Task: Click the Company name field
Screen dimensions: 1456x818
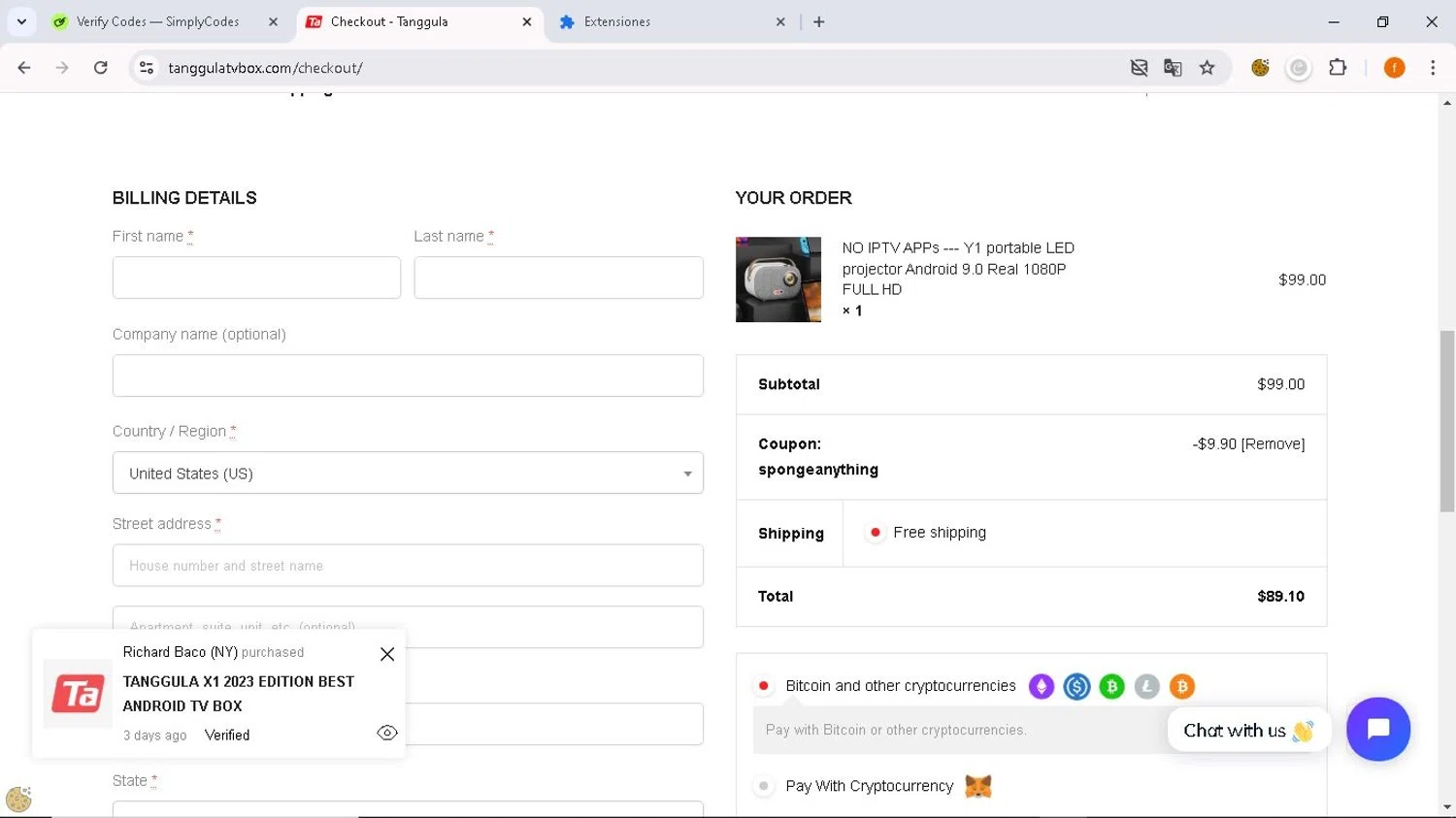Action: [x=408, y=376]
